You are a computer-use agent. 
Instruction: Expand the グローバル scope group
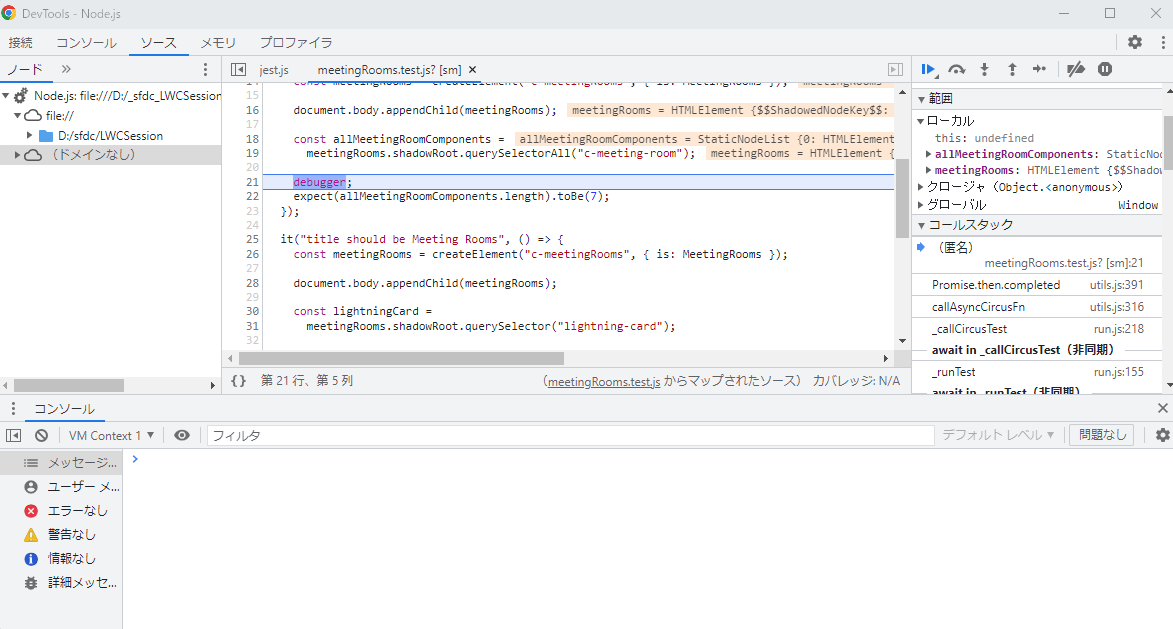921,205
